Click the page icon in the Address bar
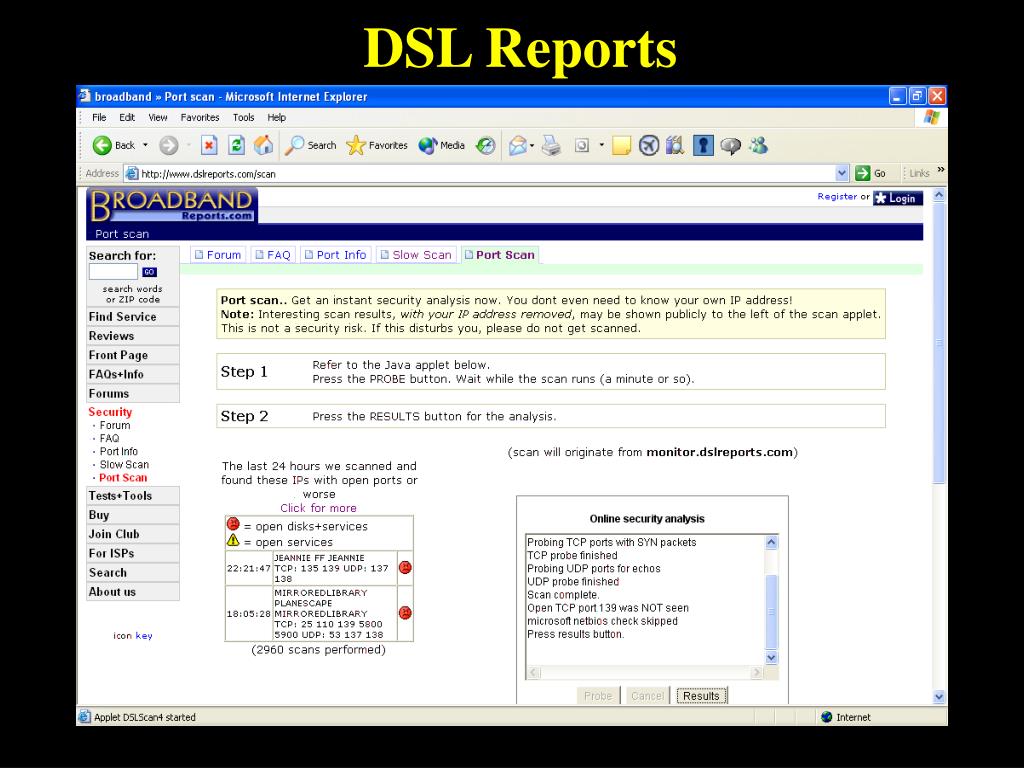Viewport: 1024px width, 768px height. pos(132,174)
